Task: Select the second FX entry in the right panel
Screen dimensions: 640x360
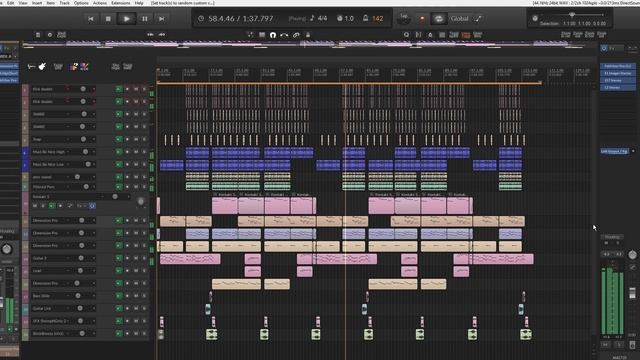Action: click(x=618, y=73)
